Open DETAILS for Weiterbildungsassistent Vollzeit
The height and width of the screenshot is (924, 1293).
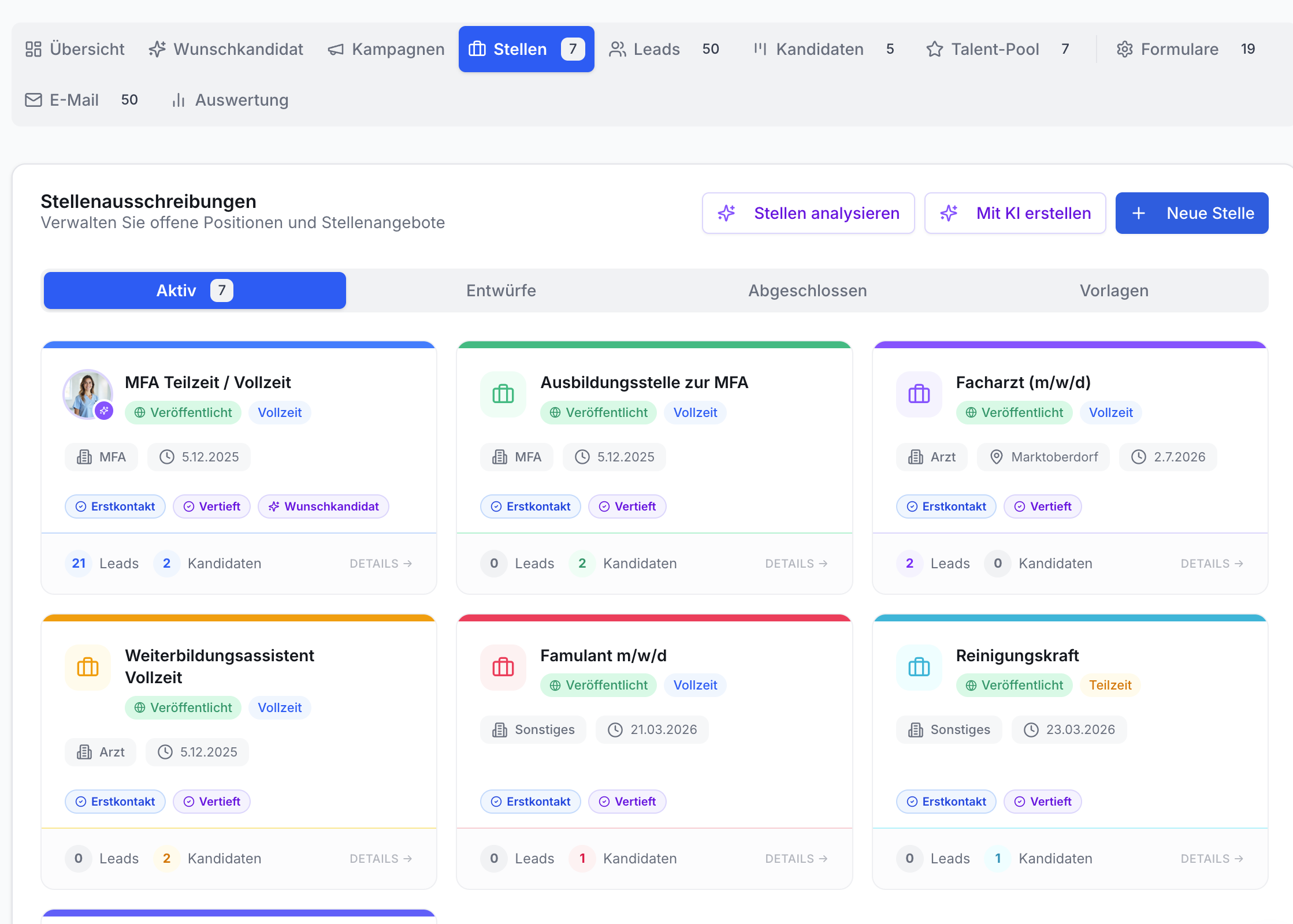pos(381,859)
